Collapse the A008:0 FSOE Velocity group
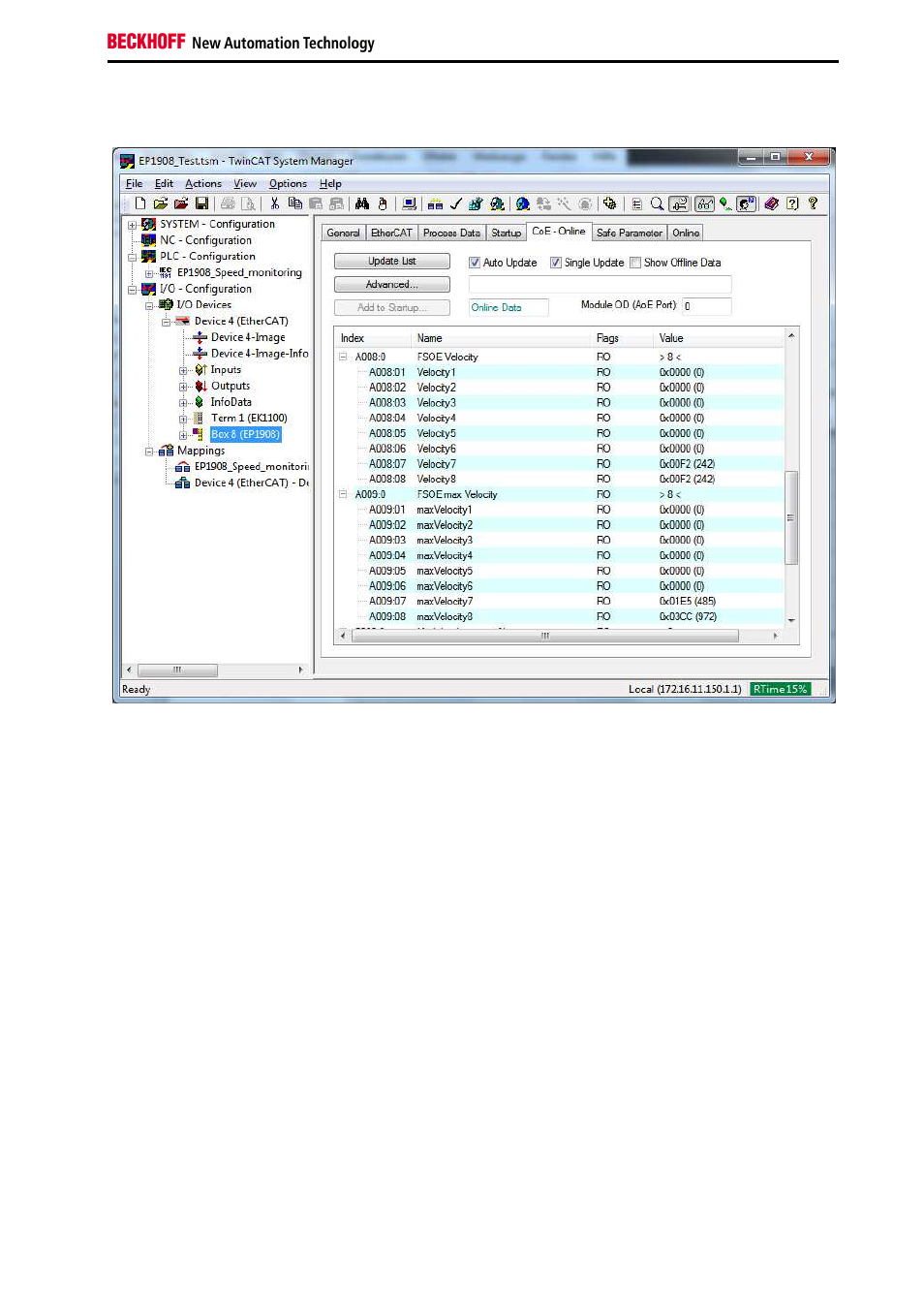This screenshot has height=1309, width=924. pos(343,357)
